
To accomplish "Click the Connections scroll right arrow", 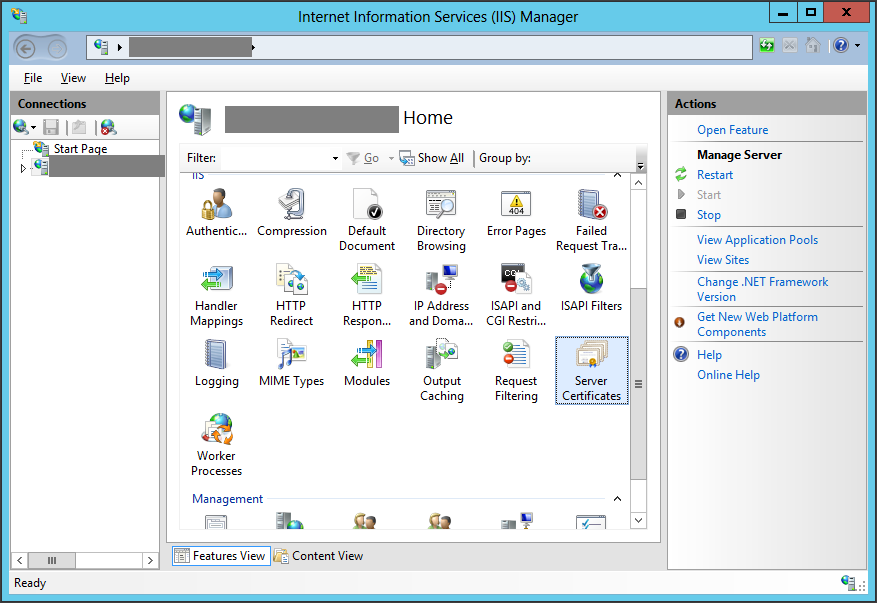I will [x=150, y=560].
